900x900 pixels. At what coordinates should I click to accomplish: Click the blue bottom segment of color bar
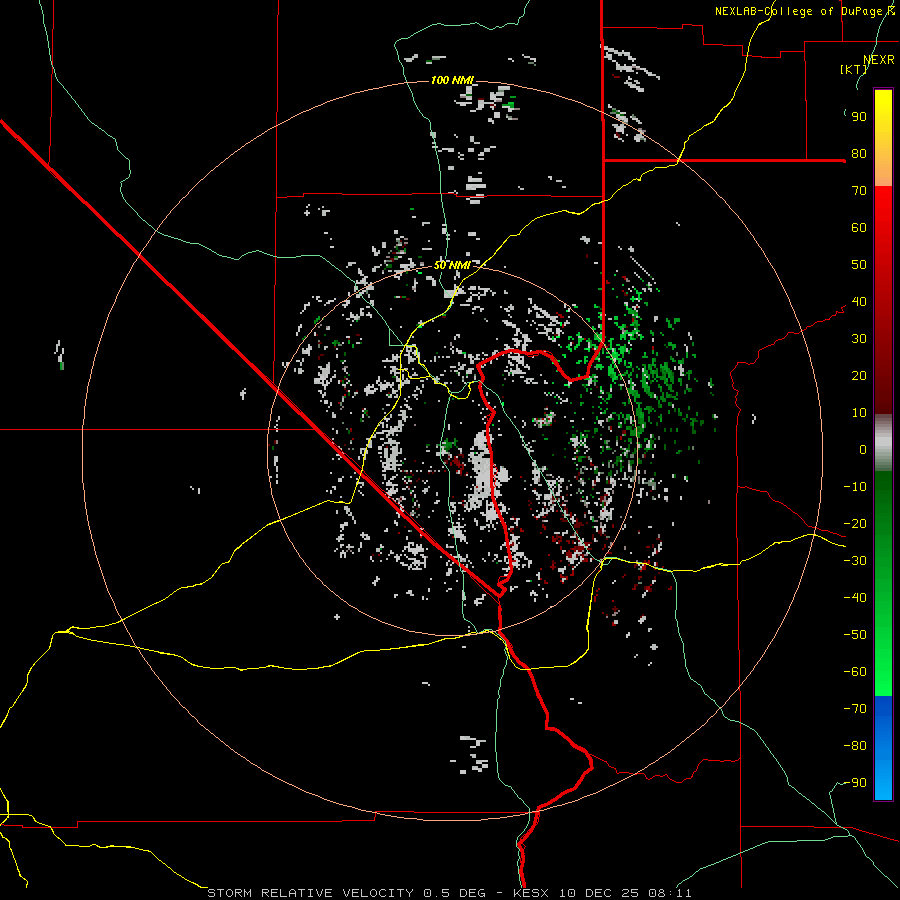(883, 748)
